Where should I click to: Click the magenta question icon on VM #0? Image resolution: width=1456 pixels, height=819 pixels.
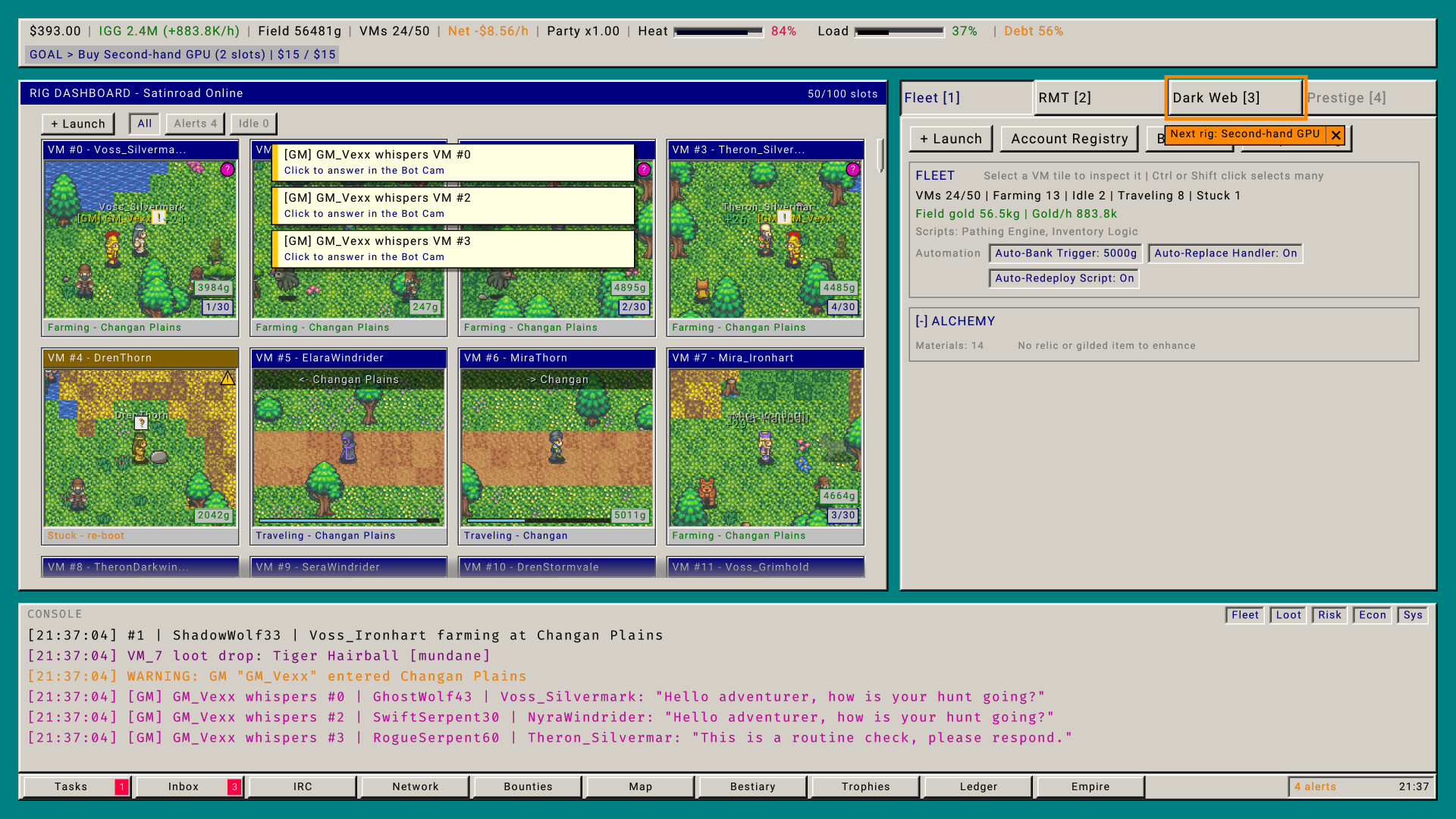[227, 170]
